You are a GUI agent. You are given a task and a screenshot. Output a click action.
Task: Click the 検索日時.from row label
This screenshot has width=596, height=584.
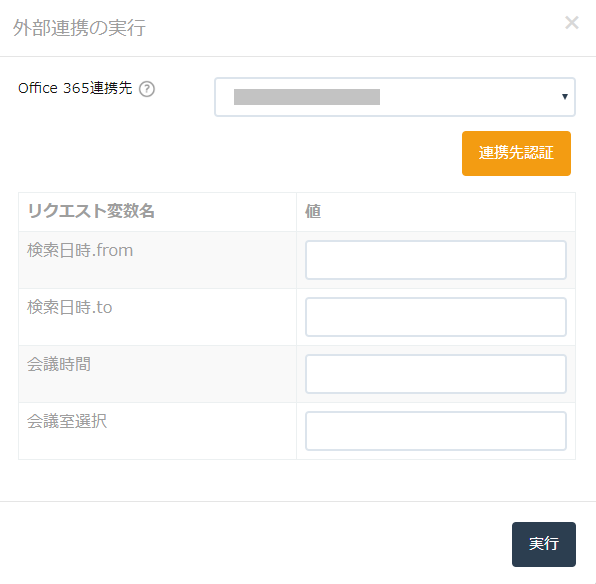click(x=80, y=251)
